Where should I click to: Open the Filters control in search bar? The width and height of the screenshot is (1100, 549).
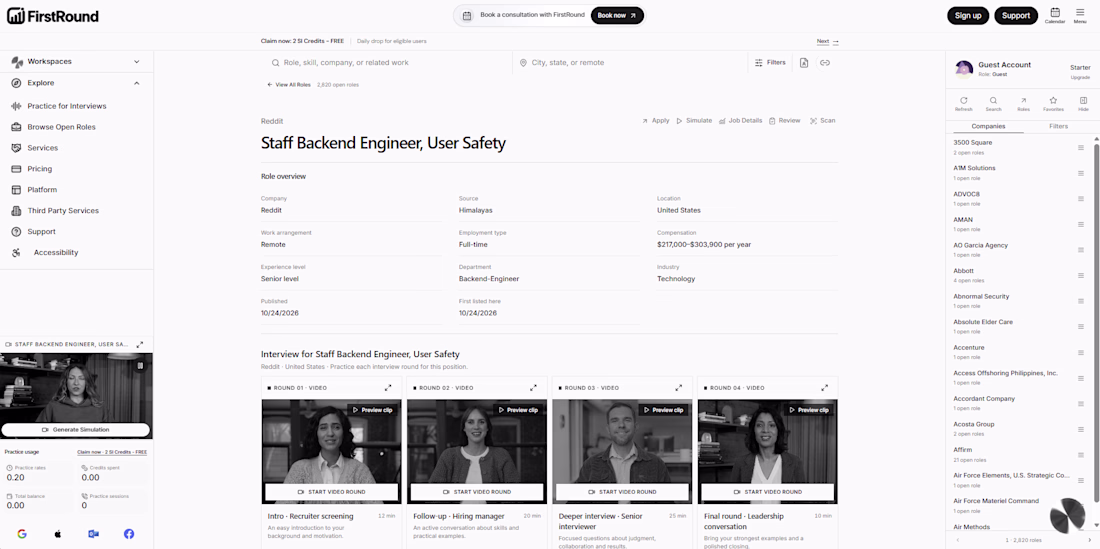click(x=770, y=62)
